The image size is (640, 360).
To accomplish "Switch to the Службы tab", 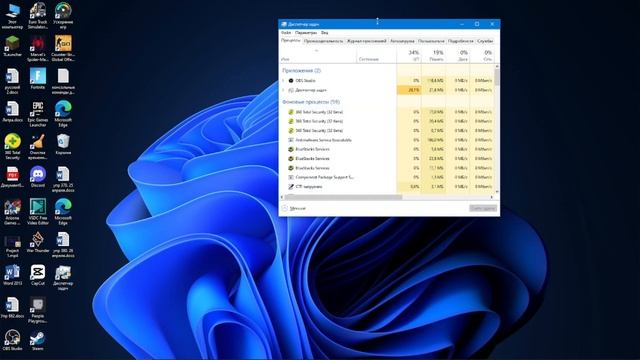I will 485,41.
